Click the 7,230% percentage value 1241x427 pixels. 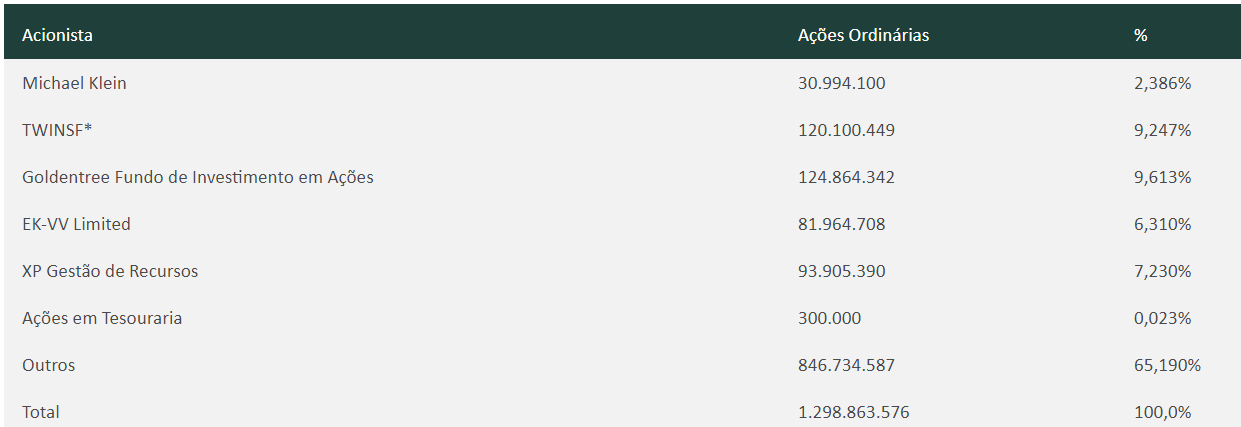tap(1162, 271)
